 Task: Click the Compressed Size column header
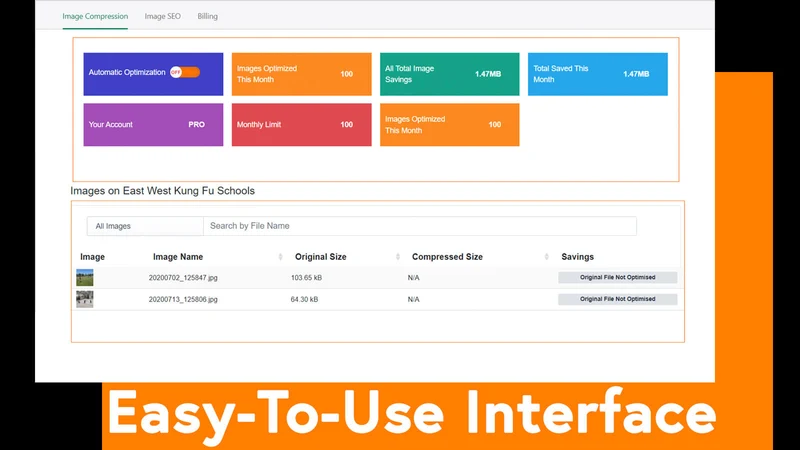[447, 257]
